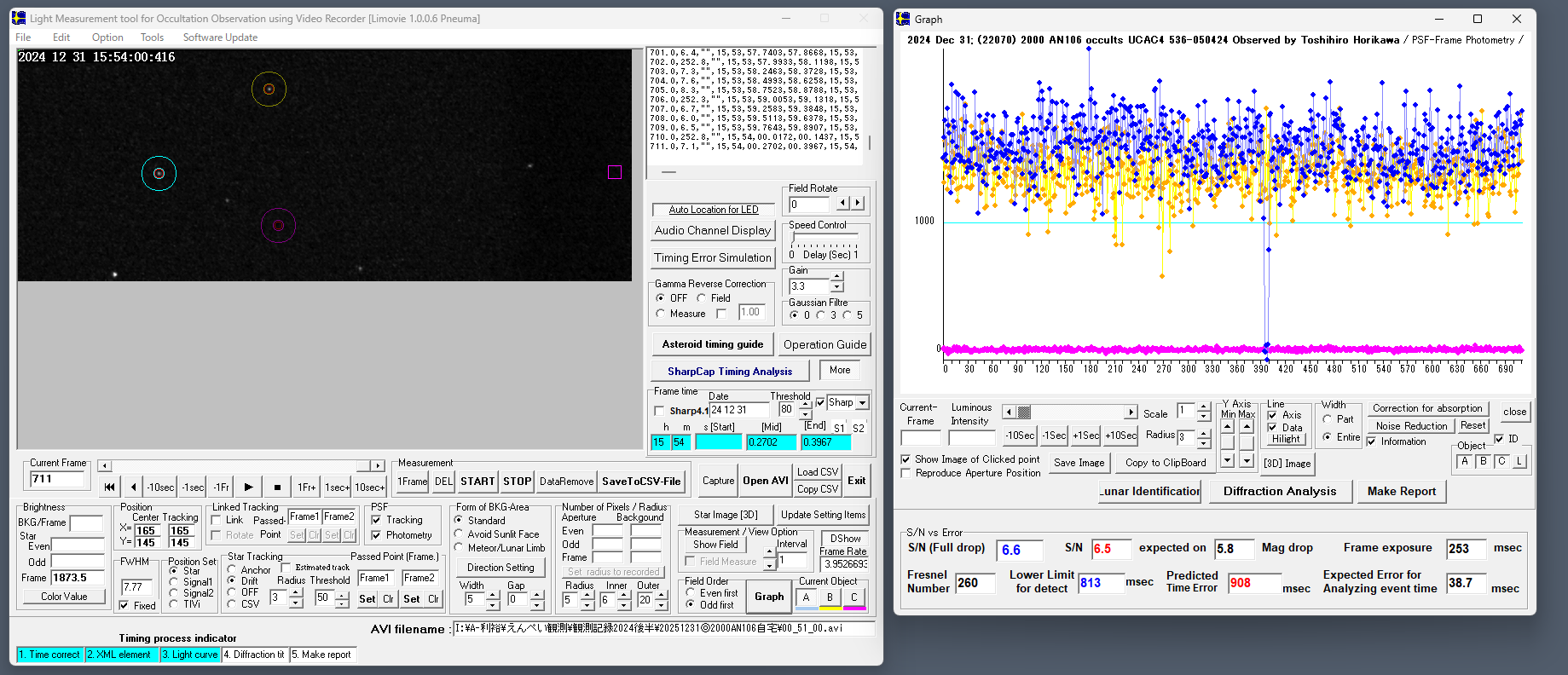1568x675 pixels.
Task: Enable the Link checkbox in Linked Tracking
Action: coord(217,520)
